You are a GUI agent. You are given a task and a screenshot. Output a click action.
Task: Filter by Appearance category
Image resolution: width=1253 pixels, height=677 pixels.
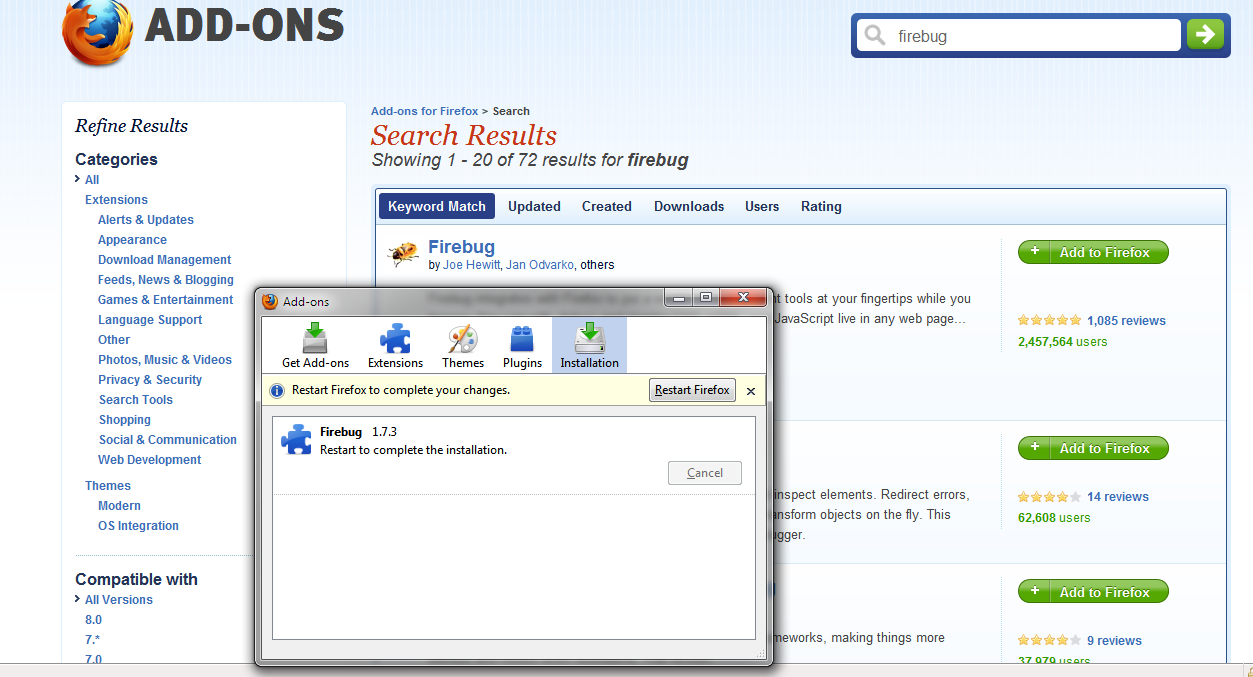coord(132,240)
